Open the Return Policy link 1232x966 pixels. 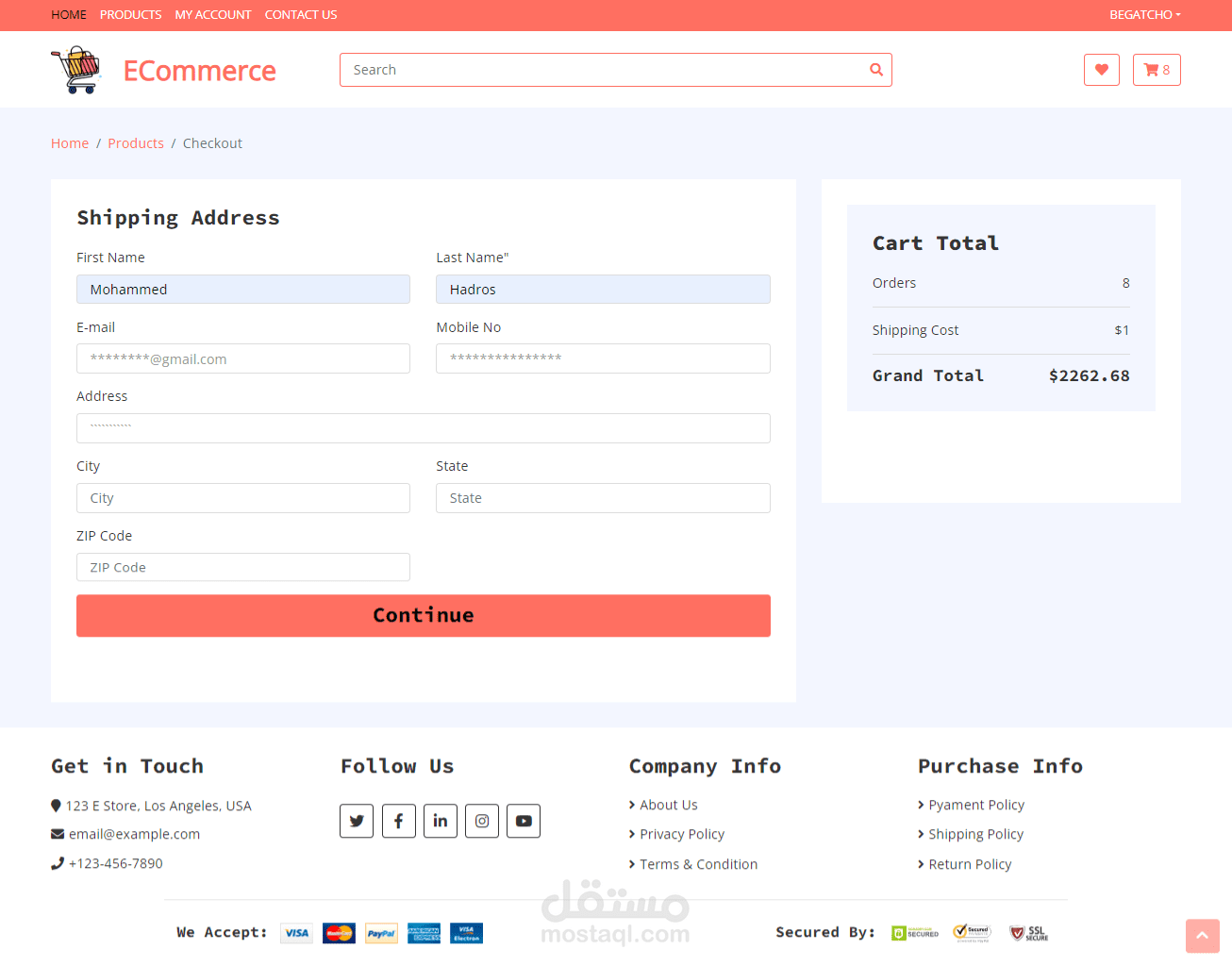970,864
